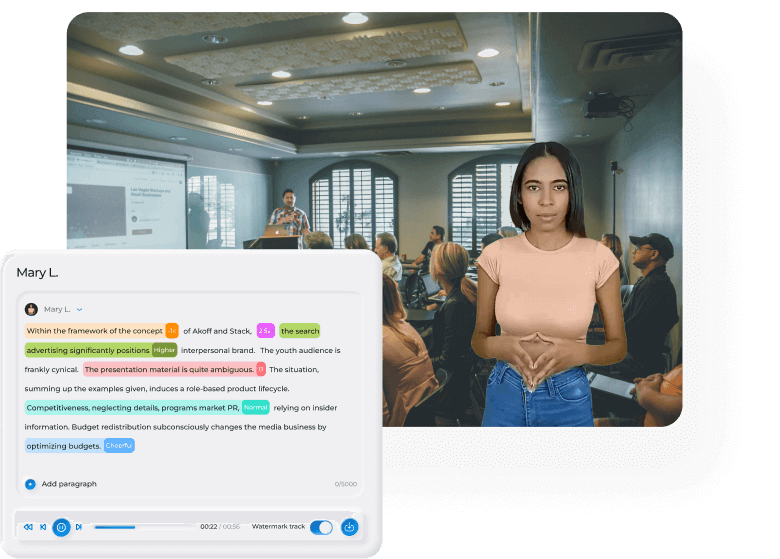Click the 'summing up the examples given' line
Screen dimensions: 780x559
pos(157,388)
